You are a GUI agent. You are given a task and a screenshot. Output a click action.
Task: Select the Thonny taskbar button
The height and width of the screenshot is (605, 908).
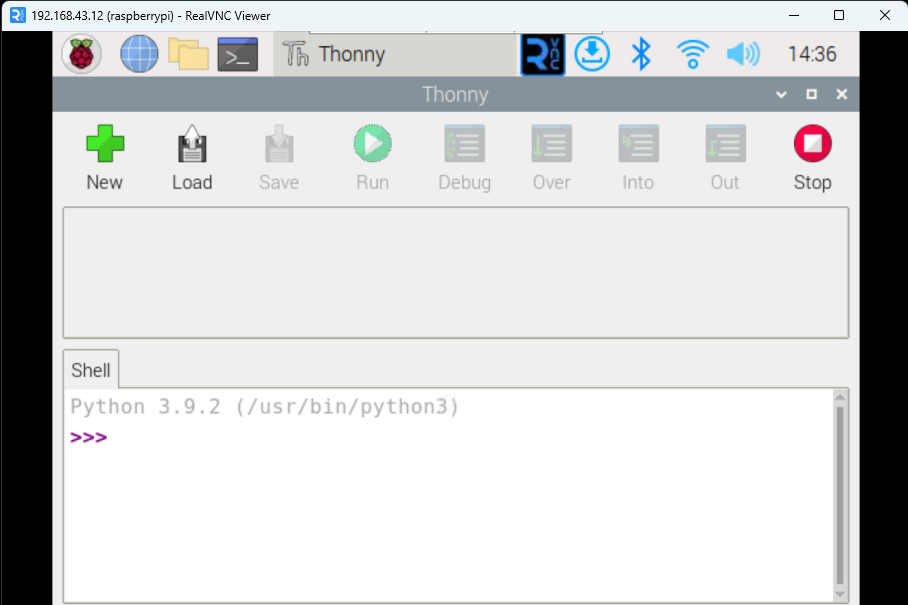394,54
